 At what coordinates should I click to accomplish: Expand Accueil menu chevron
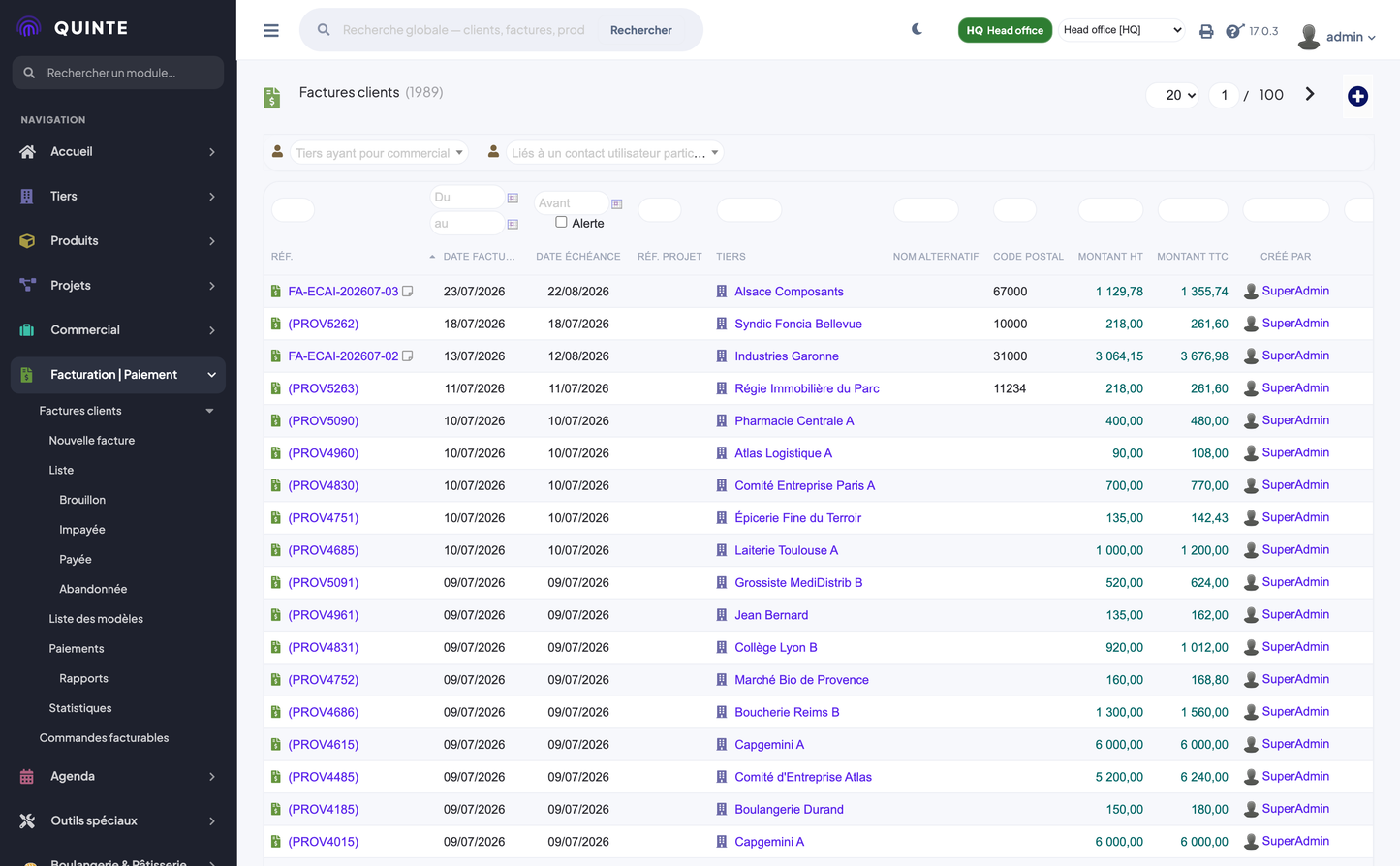pos(212,152)
